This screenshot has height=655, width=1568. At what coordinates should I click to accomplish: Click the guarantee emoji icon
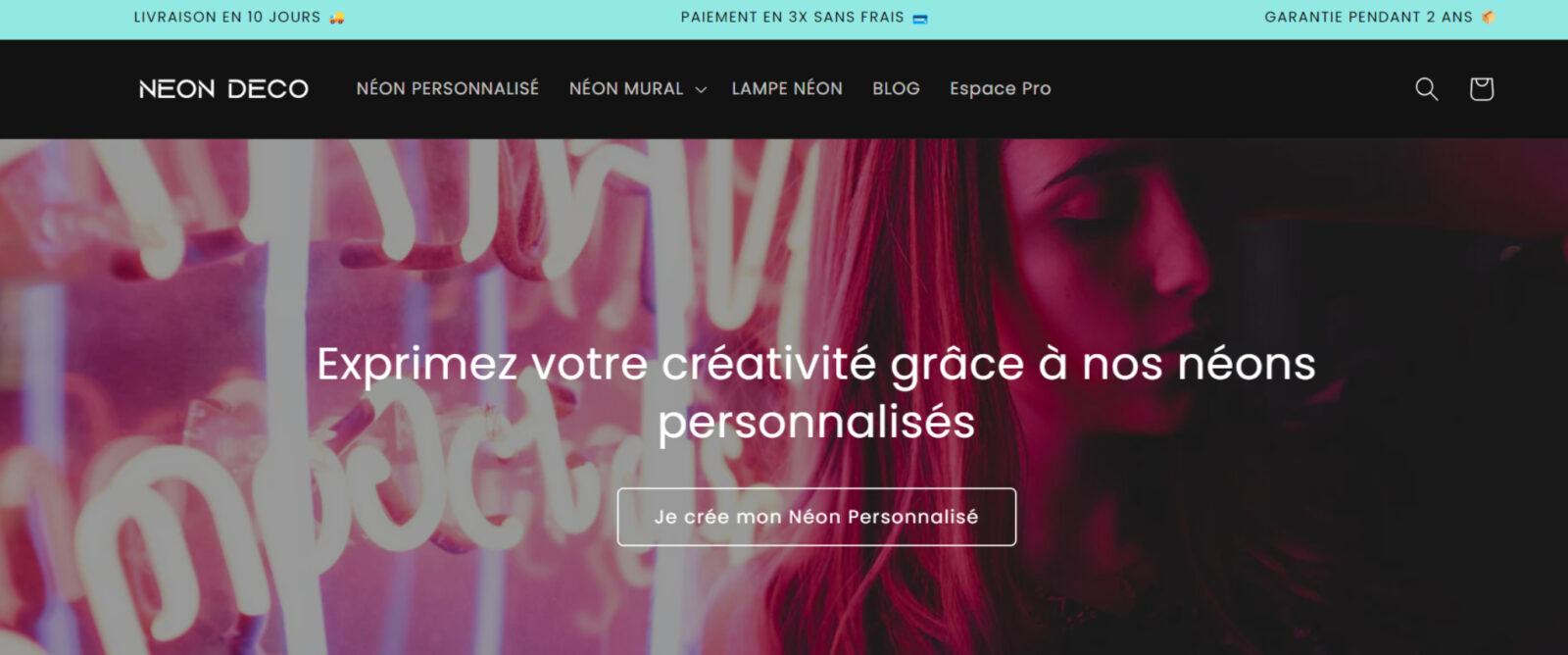pos(1488,17)
